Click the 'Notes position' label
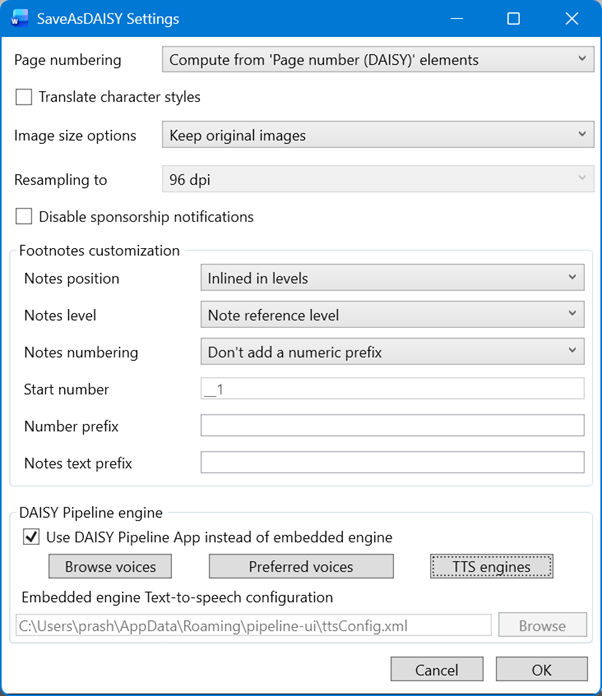 click(71, 278)
